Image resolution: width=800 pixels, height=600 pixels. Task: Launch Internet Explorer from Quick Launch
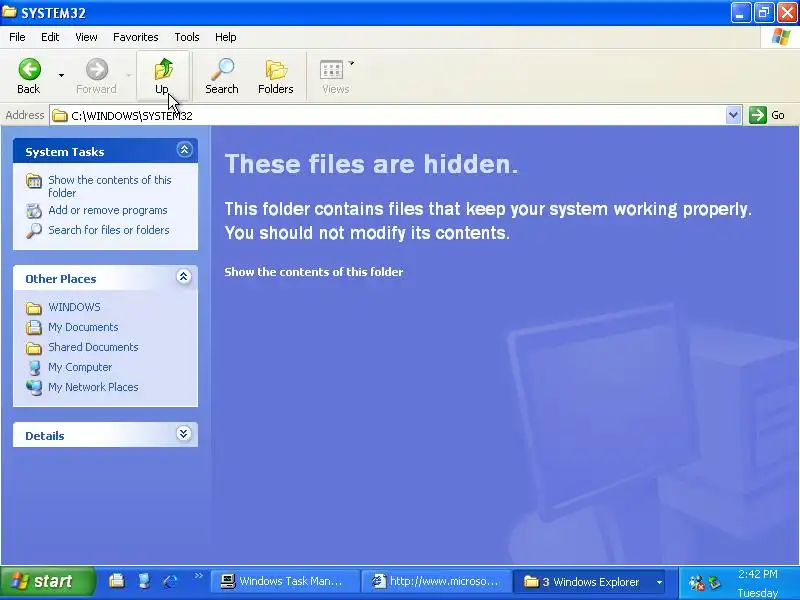coord(170,581)
